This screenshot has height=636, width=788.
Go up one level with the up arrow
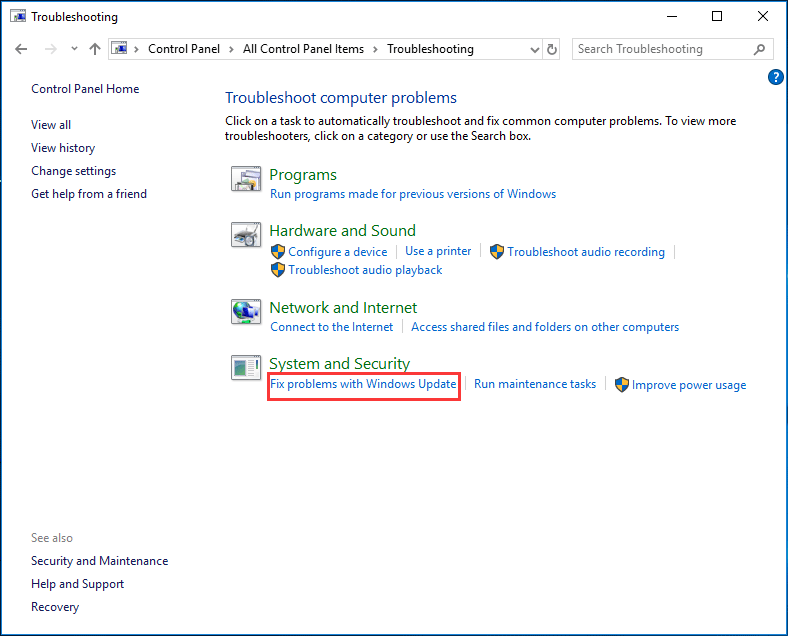click(95, 49)
